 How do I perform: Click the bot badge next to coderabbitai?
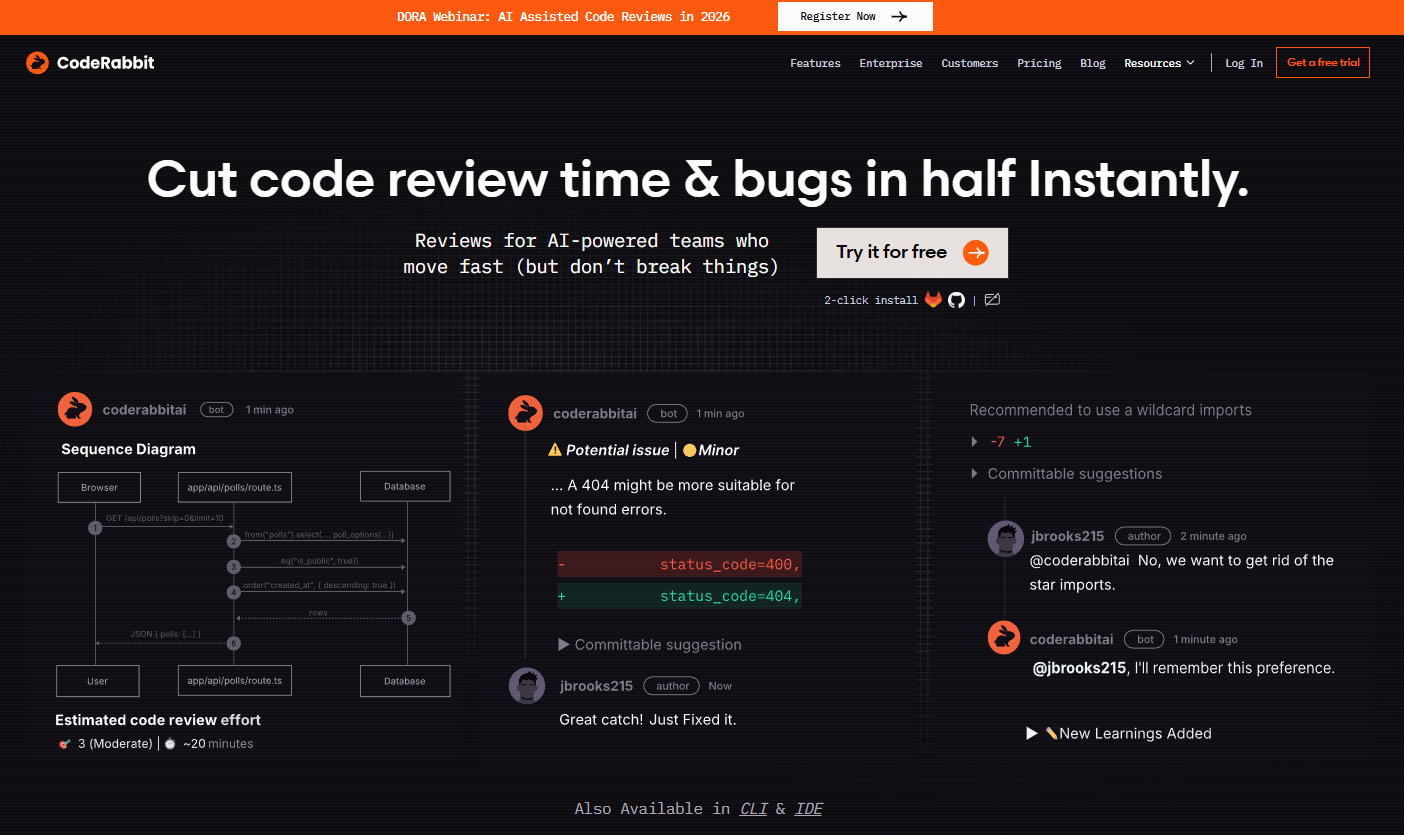pyautogui.click(x=216, y=409)
